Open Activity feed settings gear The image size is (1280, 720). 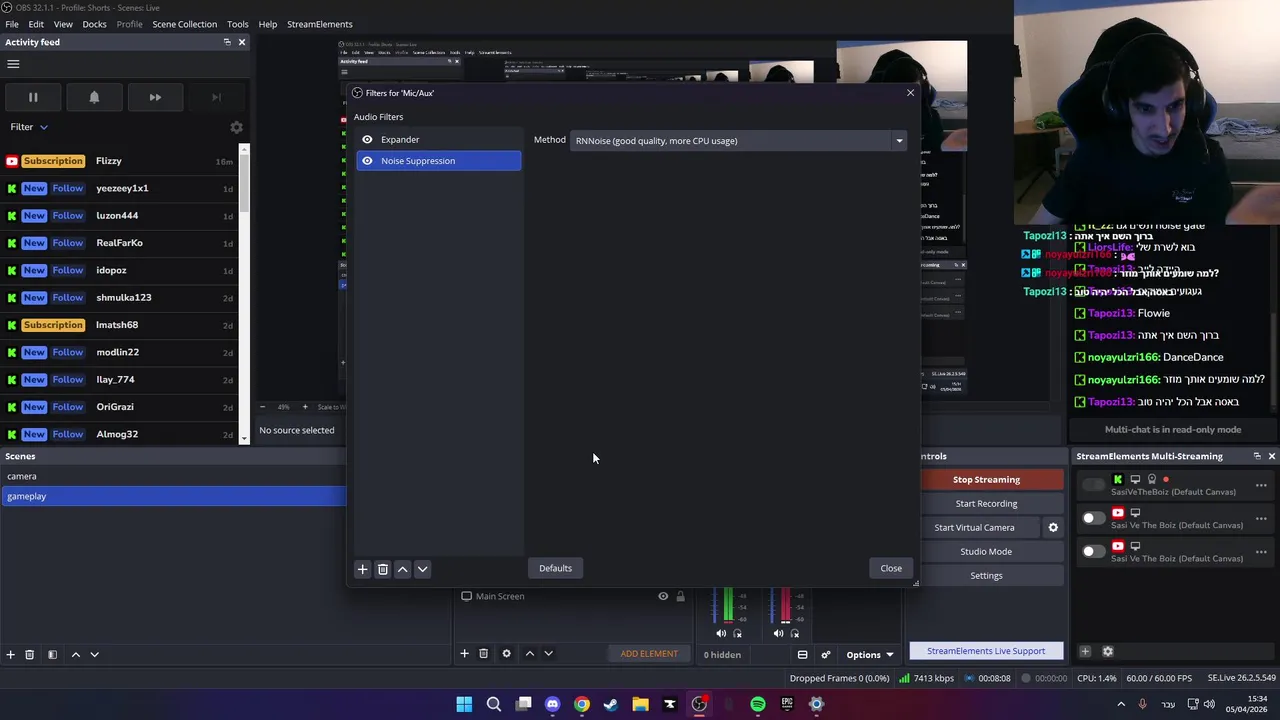[236, 127]
